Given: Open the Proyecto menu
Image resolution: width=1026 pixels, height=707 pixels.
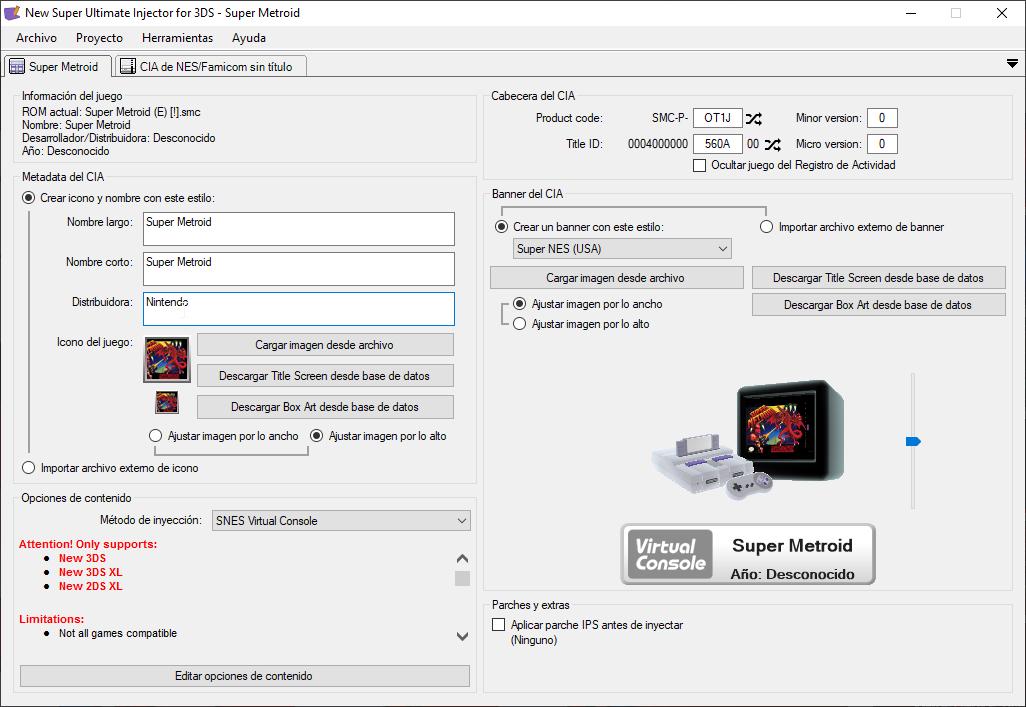Looking at the screenshot, I should coord(99,38).
